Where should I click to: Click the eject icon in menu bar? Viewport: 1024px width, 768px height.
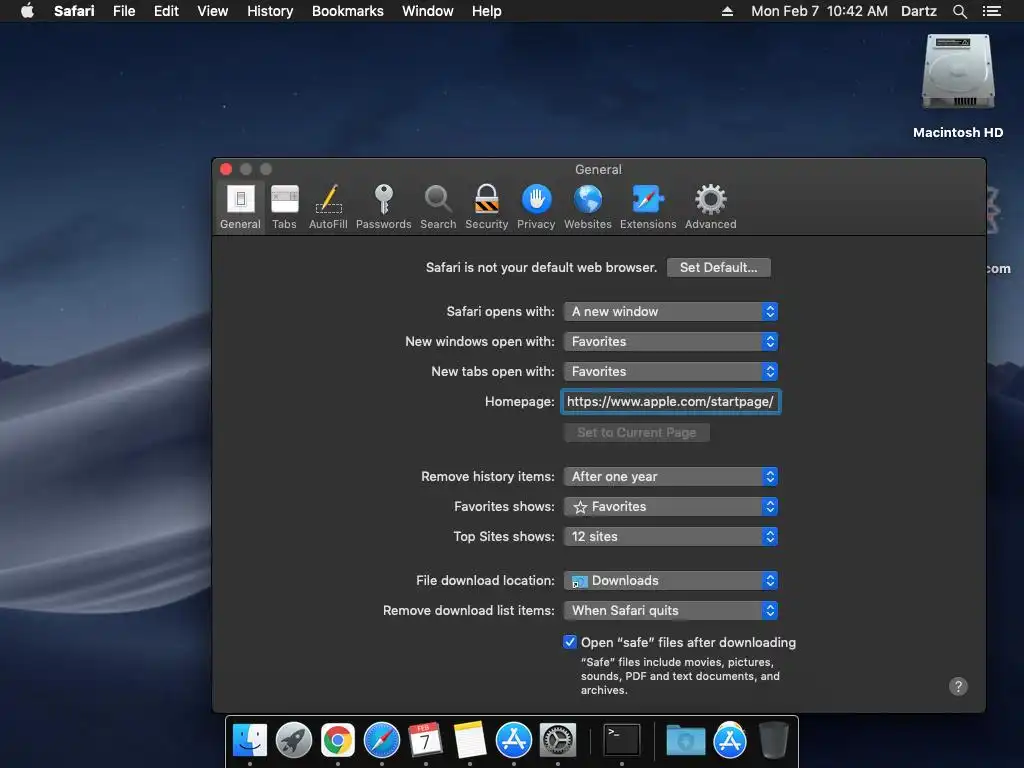pyautogui.click(x=727, y=11)
